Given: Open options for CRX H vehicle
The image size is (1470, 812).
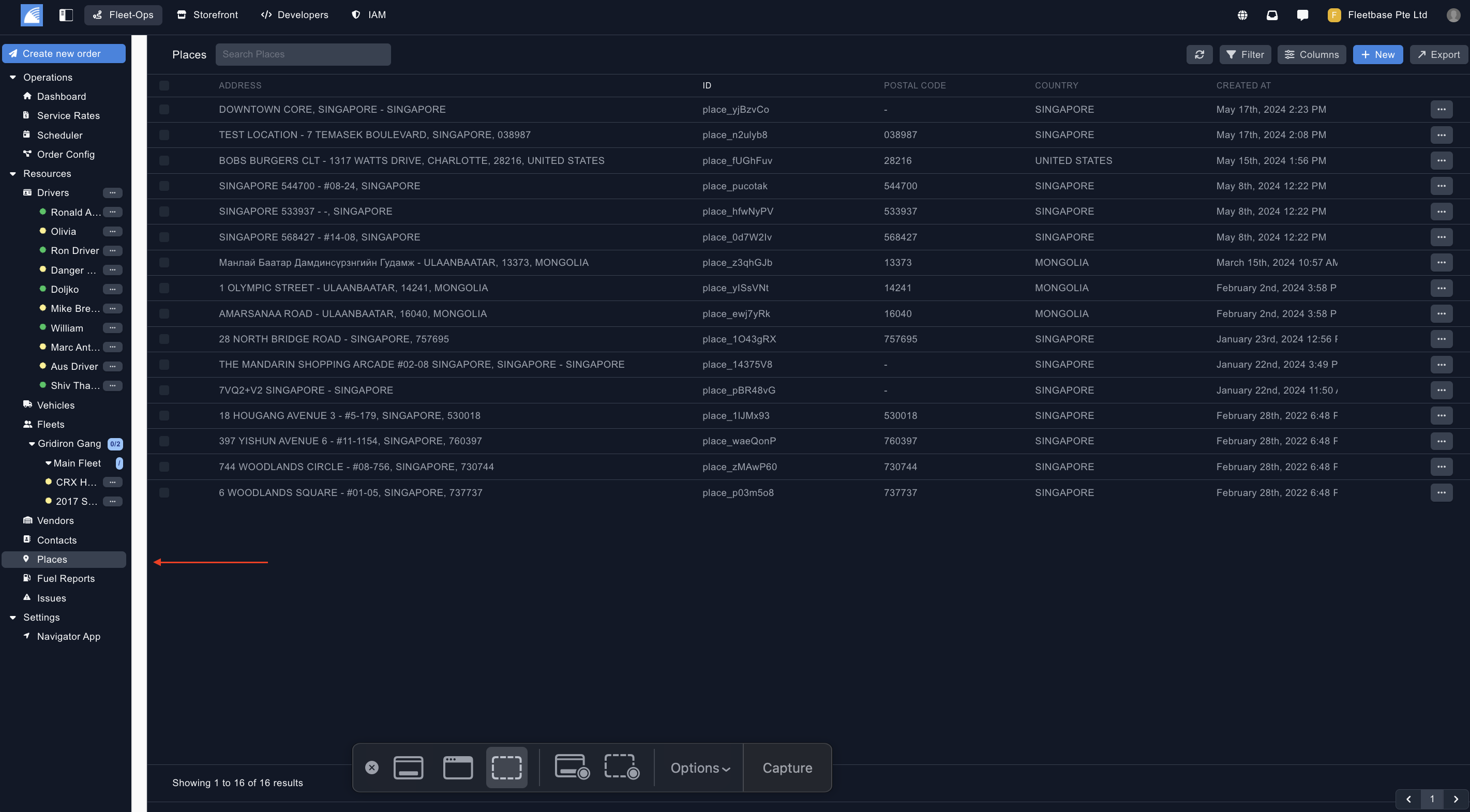Looking at the screenshot, I should pos(112,482).
